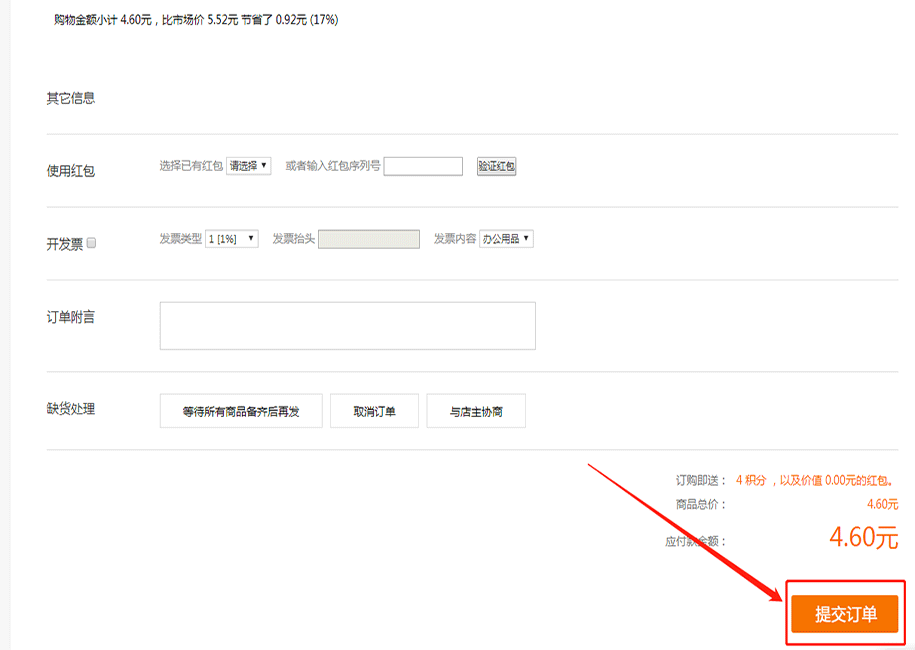Click the 红包序列号 input field
The height and width of the screenshot is (650, 915).
point(423,166)
